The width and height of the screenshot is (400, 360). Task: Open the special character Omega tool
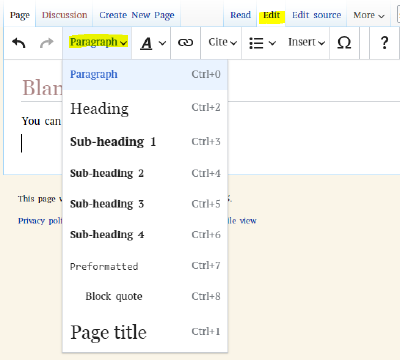click(x=344, y=43)
